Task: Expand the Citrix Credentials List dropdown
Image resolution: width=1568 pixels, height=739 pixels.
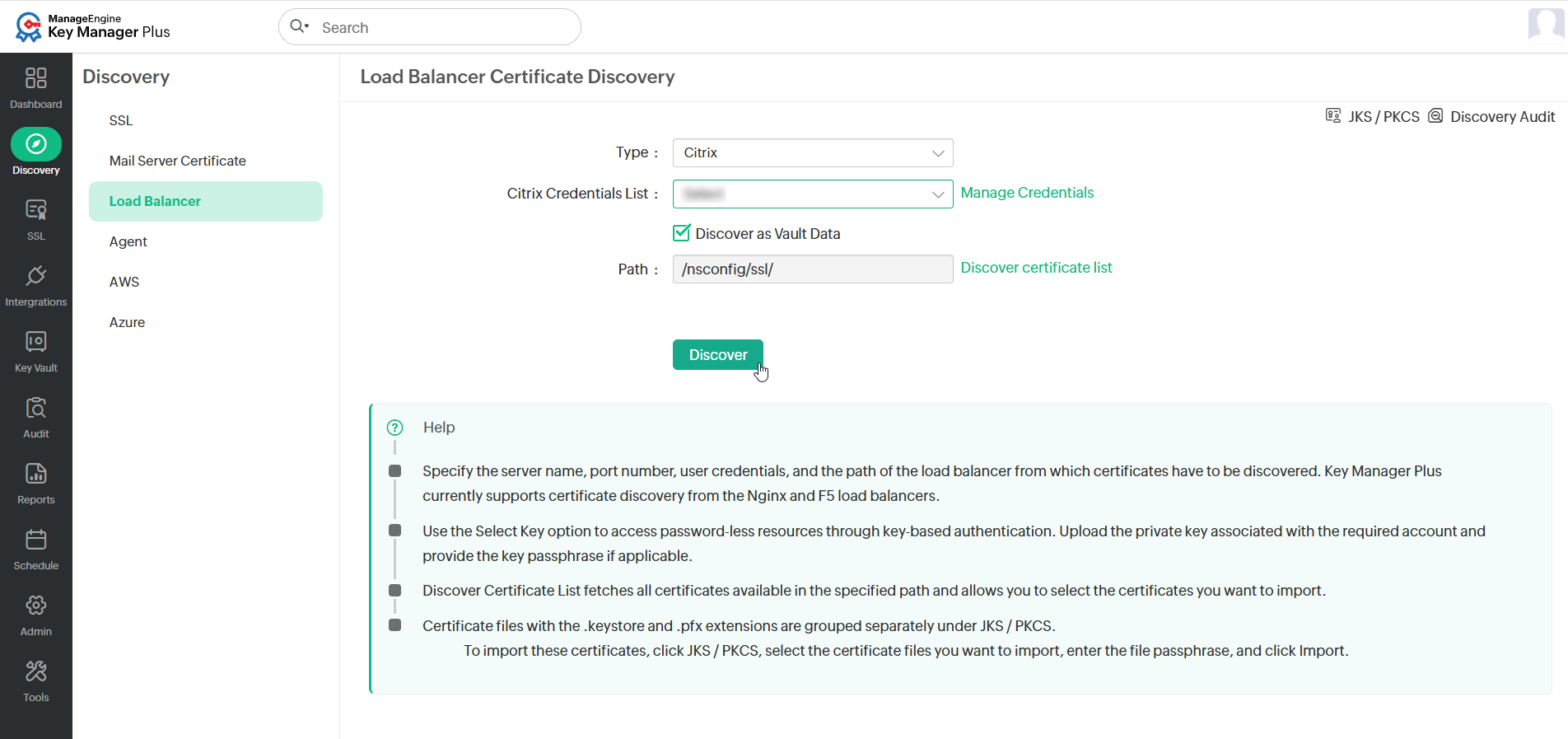Action: pyautogui.click(x=813, y=194)
